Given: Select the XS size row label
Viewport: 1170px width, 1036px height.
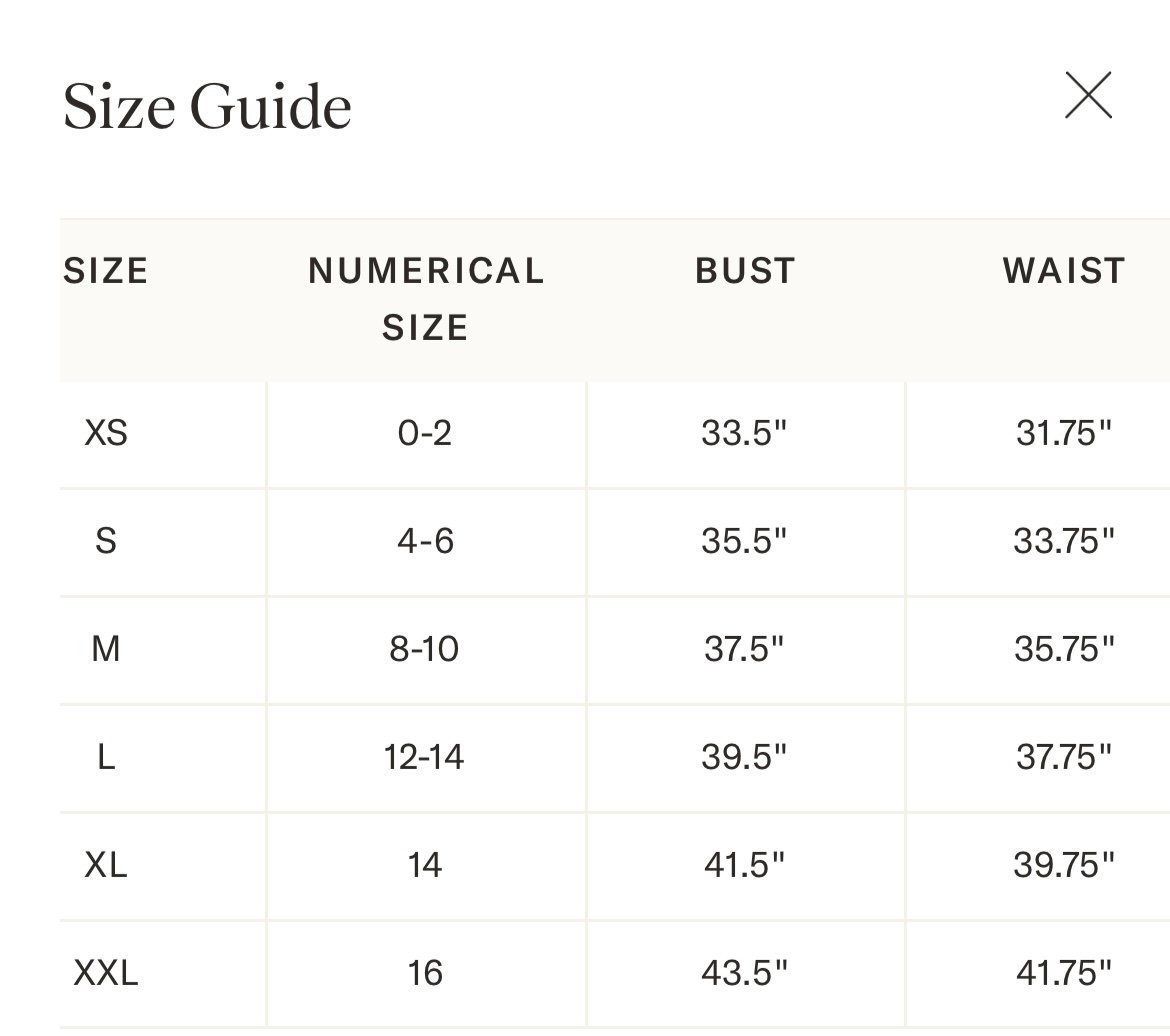Looking at the screenshot, I should pos(106,433).
